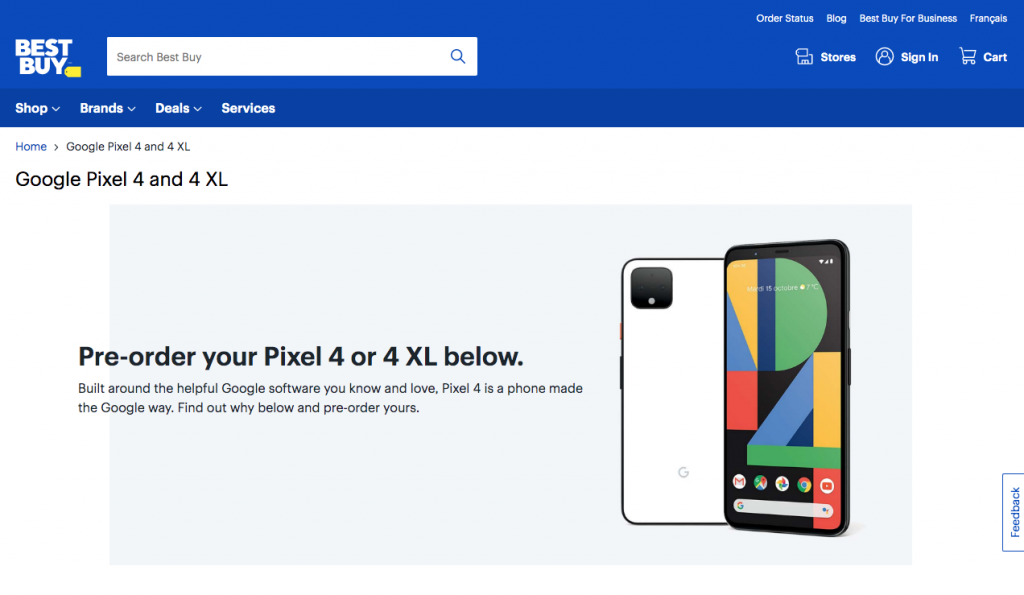Image resolution: width=1024 pixels, height=595 pixels.
Task: Open the Order Status link
Action: 784,18
